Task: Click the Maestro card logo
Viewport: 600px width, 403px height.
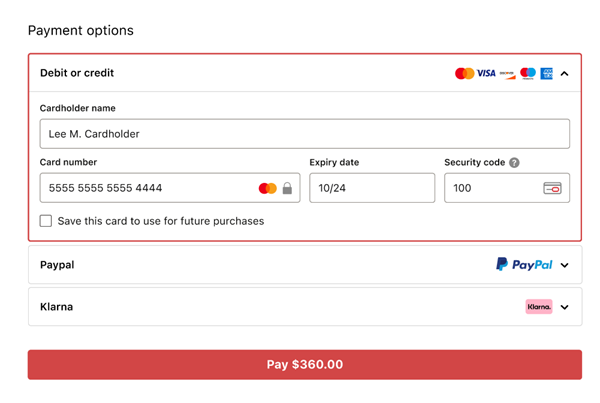Action: click(527, 73)
